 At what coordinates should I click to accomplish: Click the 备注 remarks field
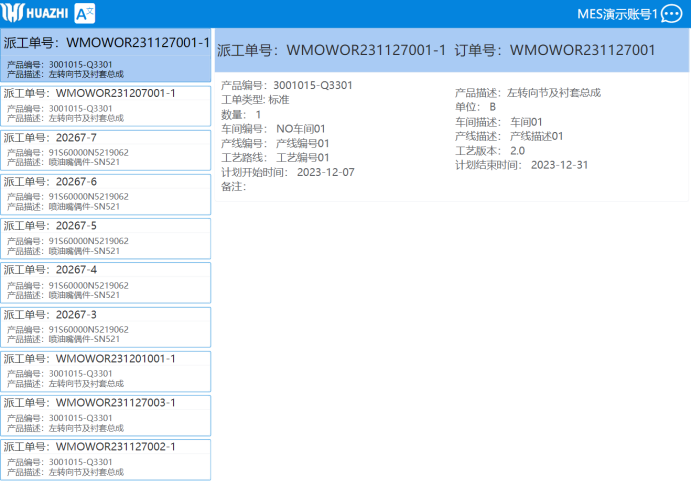click(234, 186)
